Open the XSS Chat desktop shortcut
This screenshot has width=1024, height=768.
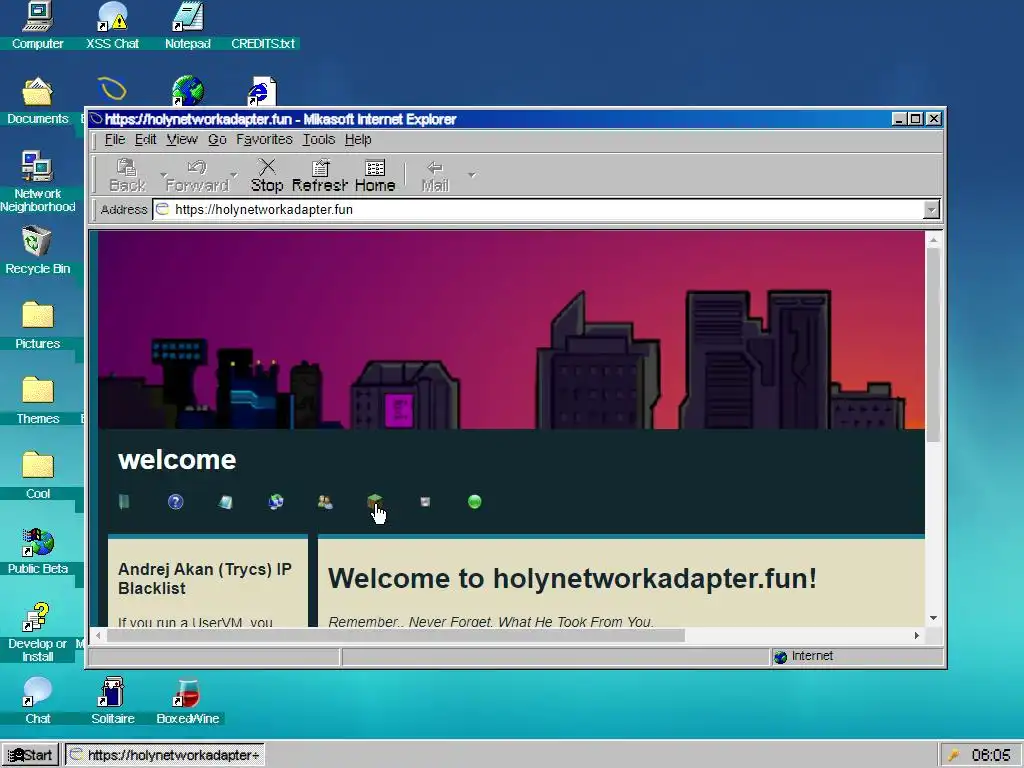tap(112, 26)
